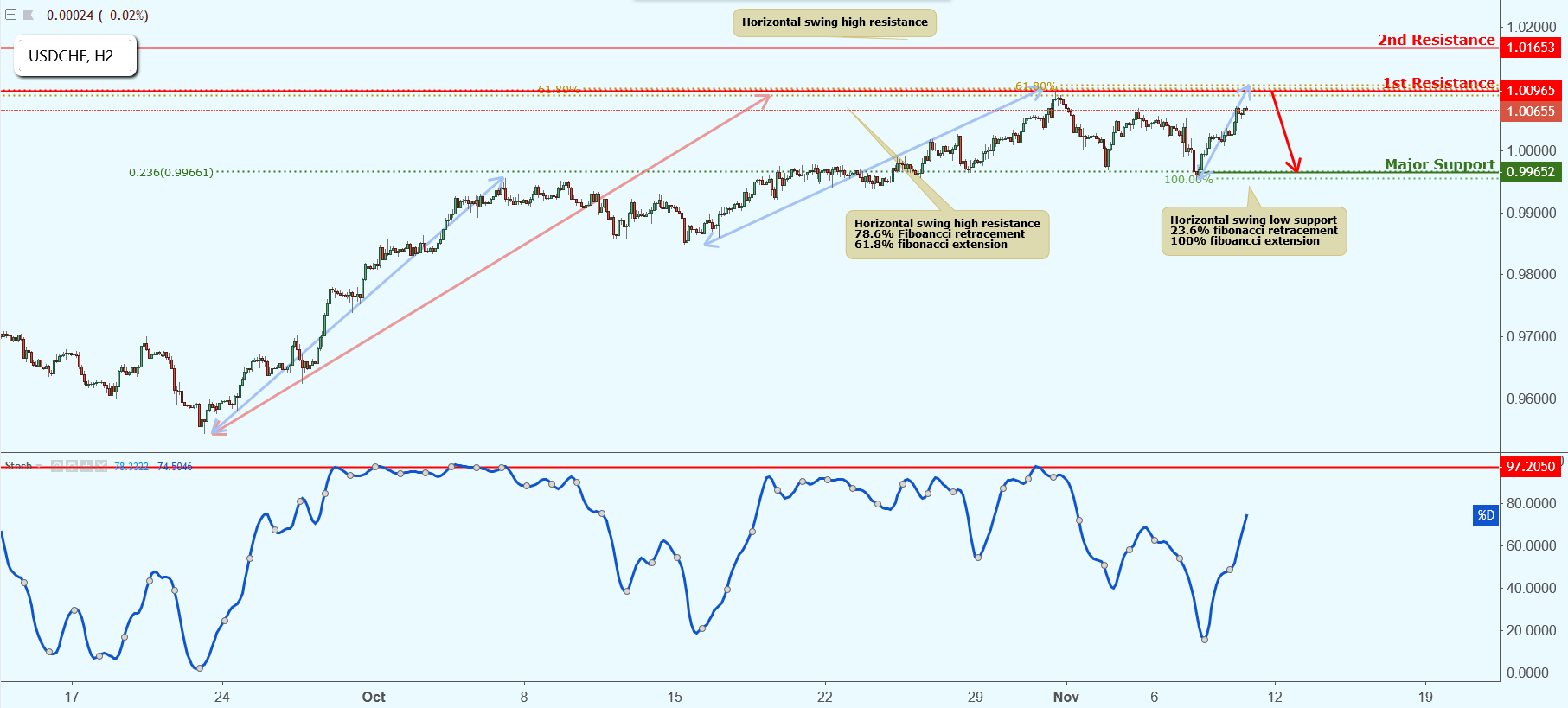The width and height of the screenshot is (1568, 708).
Task: Click the 1.00655 current price tag
Action: coord(1531,111)
